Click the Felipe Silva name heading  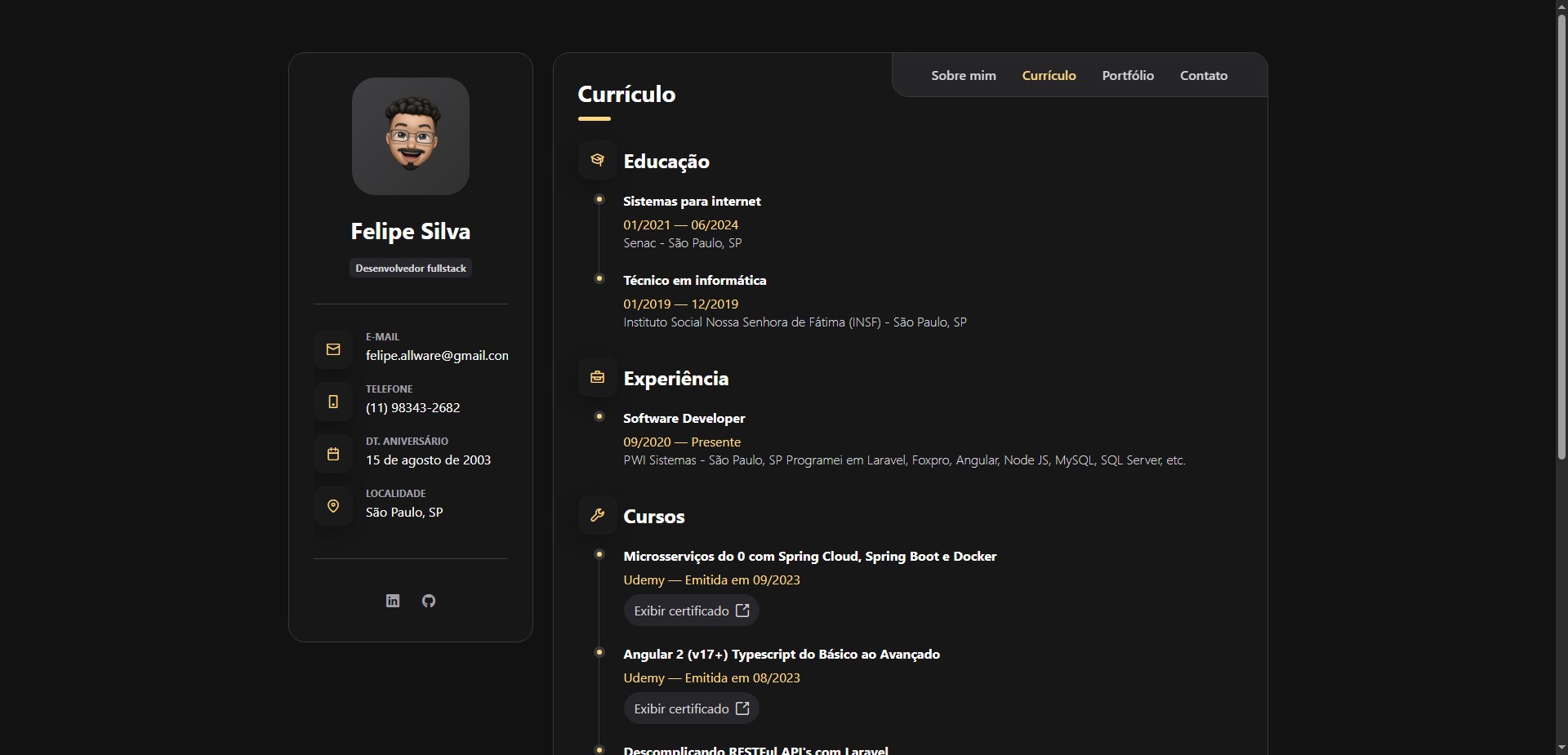tap(411, 231)
